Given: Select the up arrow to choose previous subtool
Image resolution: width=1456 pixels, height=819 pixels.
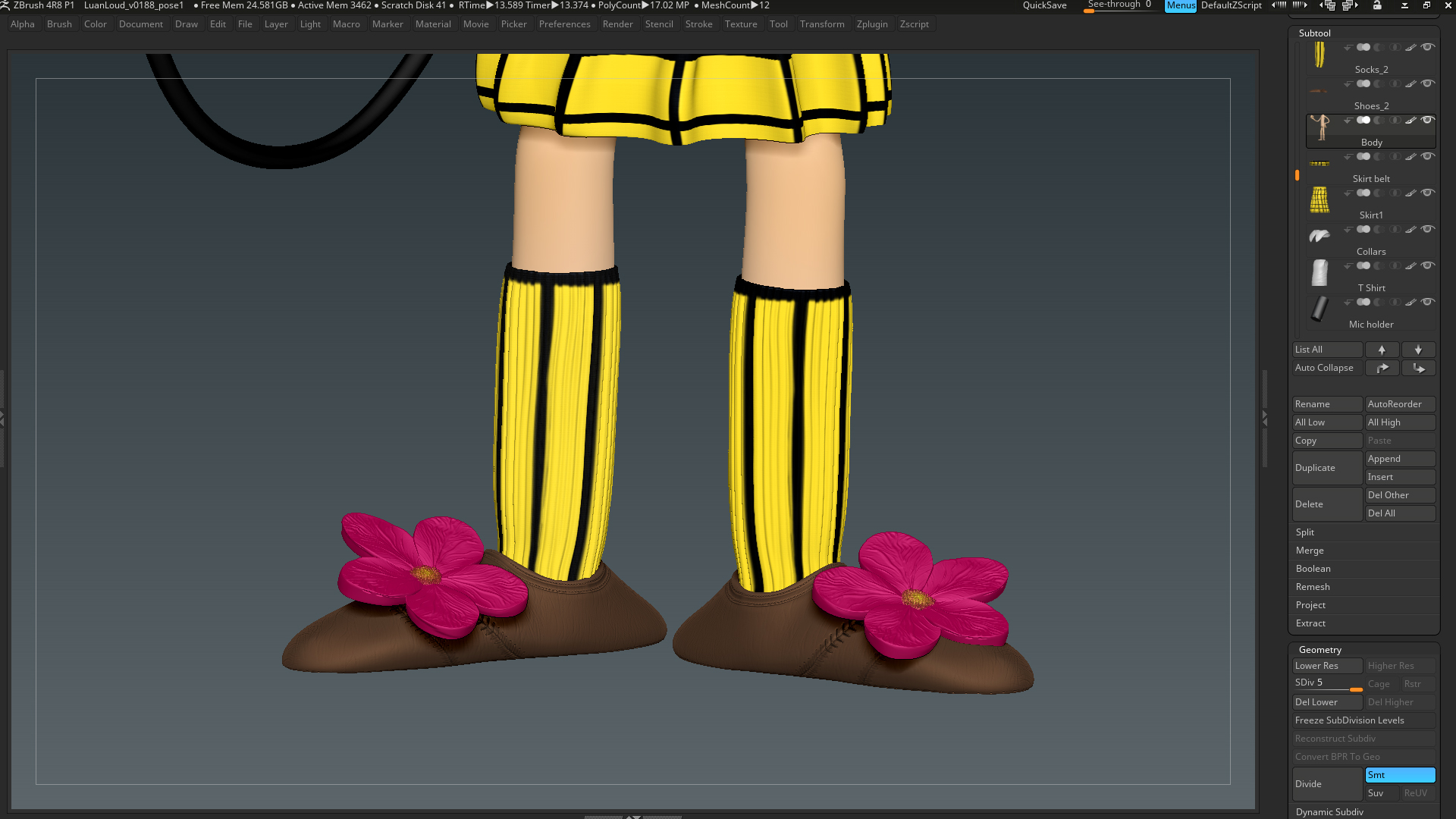Looking at the screenshot, I should coord(1382,350).
